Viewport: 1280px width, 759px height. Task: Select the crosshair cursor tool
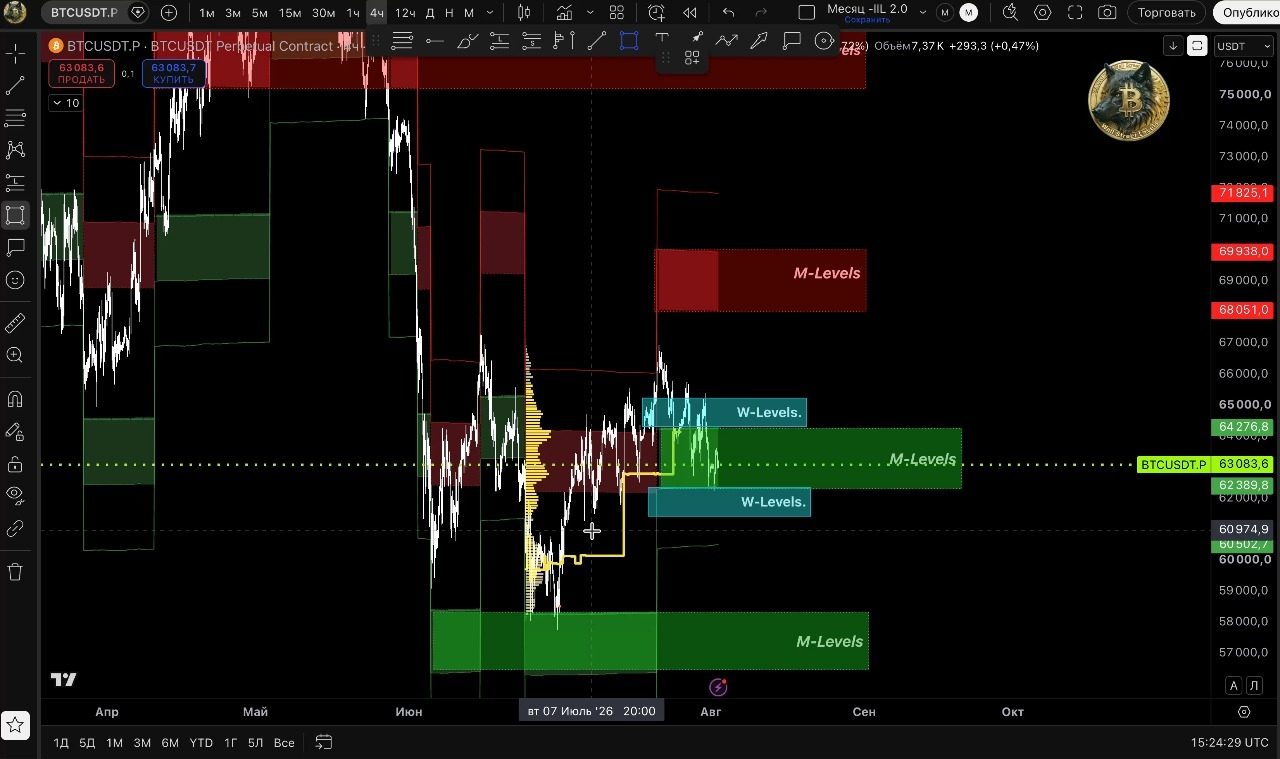click(15, 54)
